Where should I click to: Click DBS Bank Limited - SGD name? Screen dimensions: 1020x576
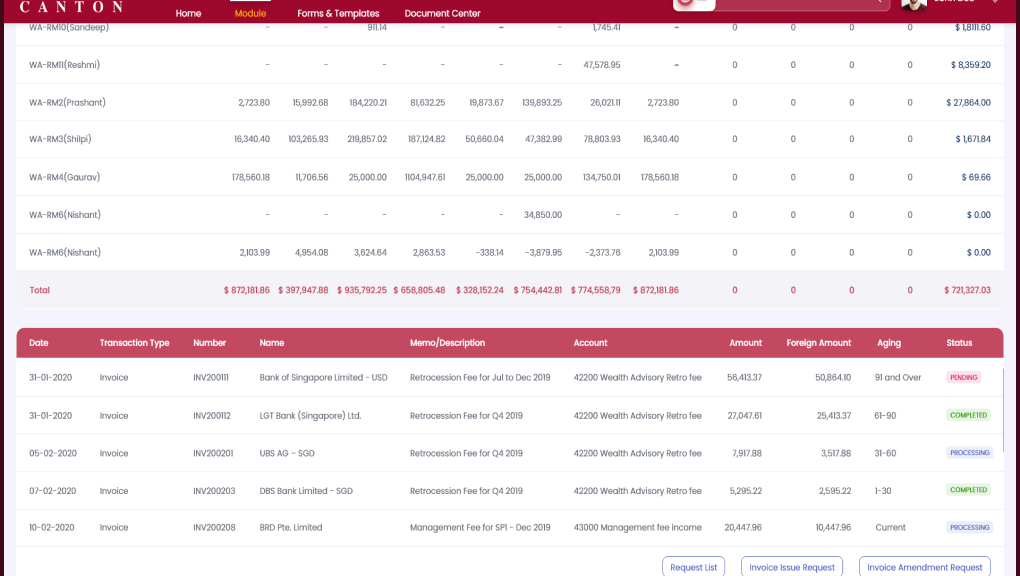(306, 491)
